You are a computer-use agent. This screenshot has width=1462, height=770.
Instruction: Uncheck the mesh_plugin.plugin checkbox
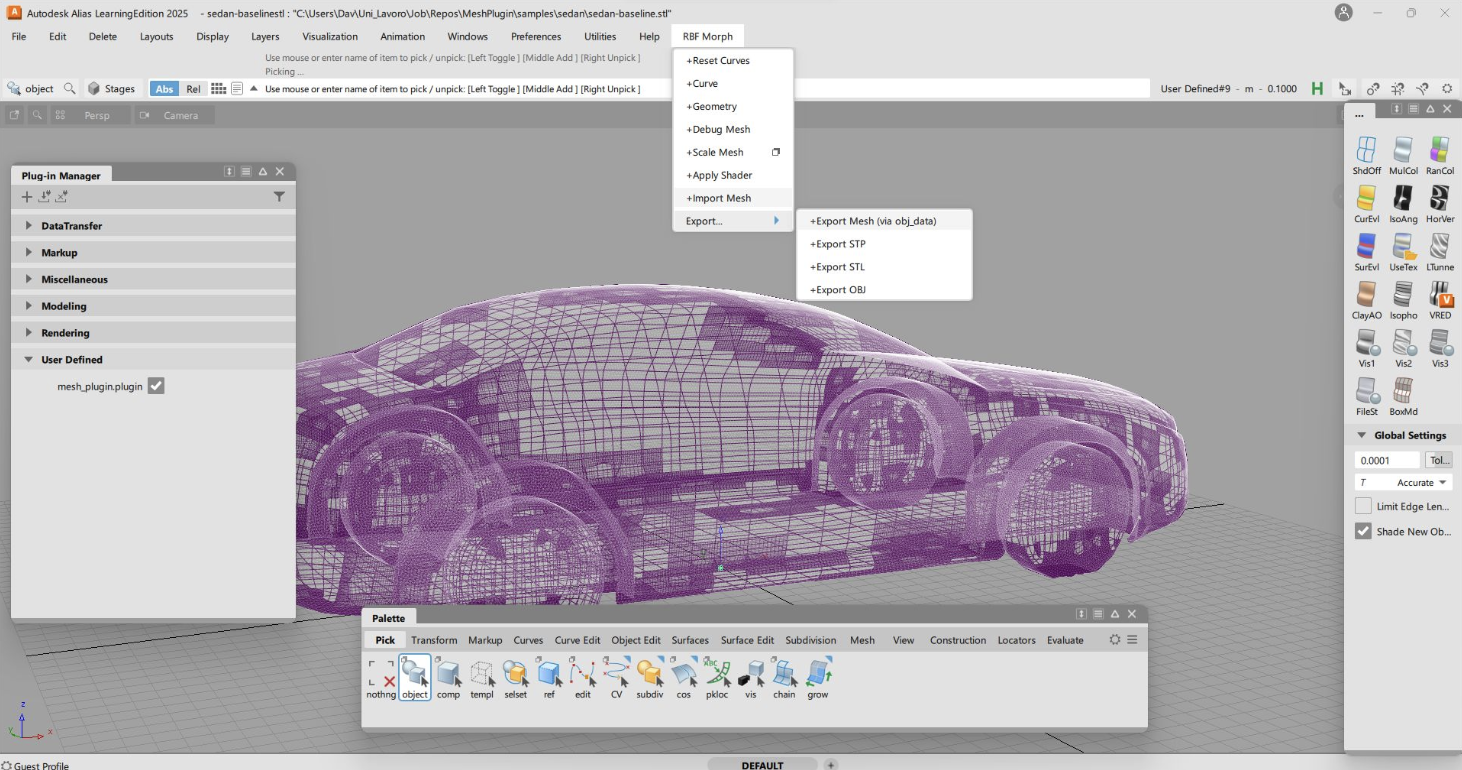[x=156, y=386]
